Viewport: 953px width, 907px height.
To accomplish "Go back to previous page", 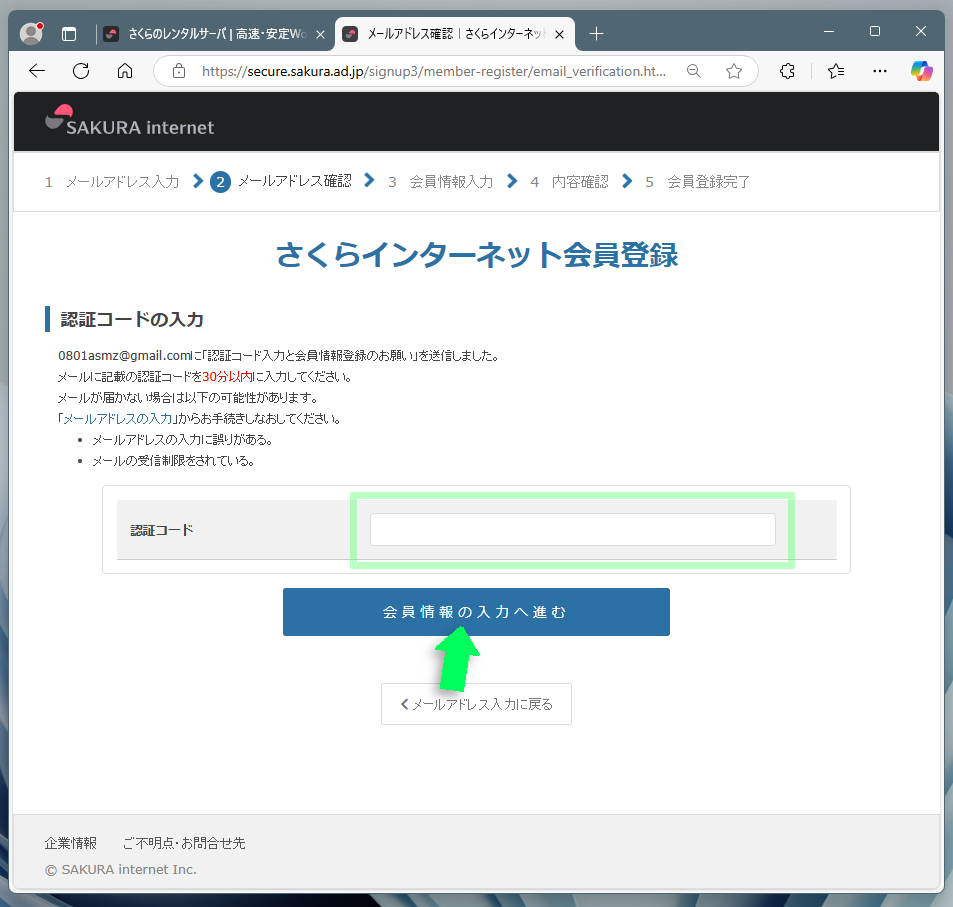I will pos(37,71).
